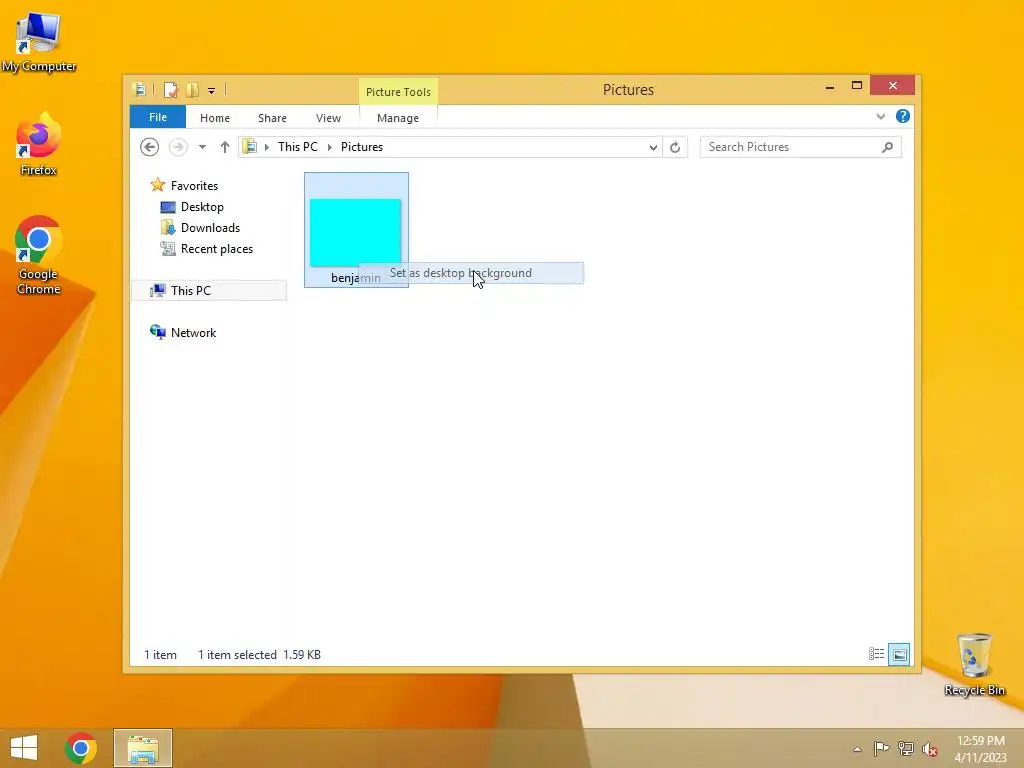The image size is (1024, 768).
Task: Click the '1 item' status bar text
Action: (x=160, y=654)
